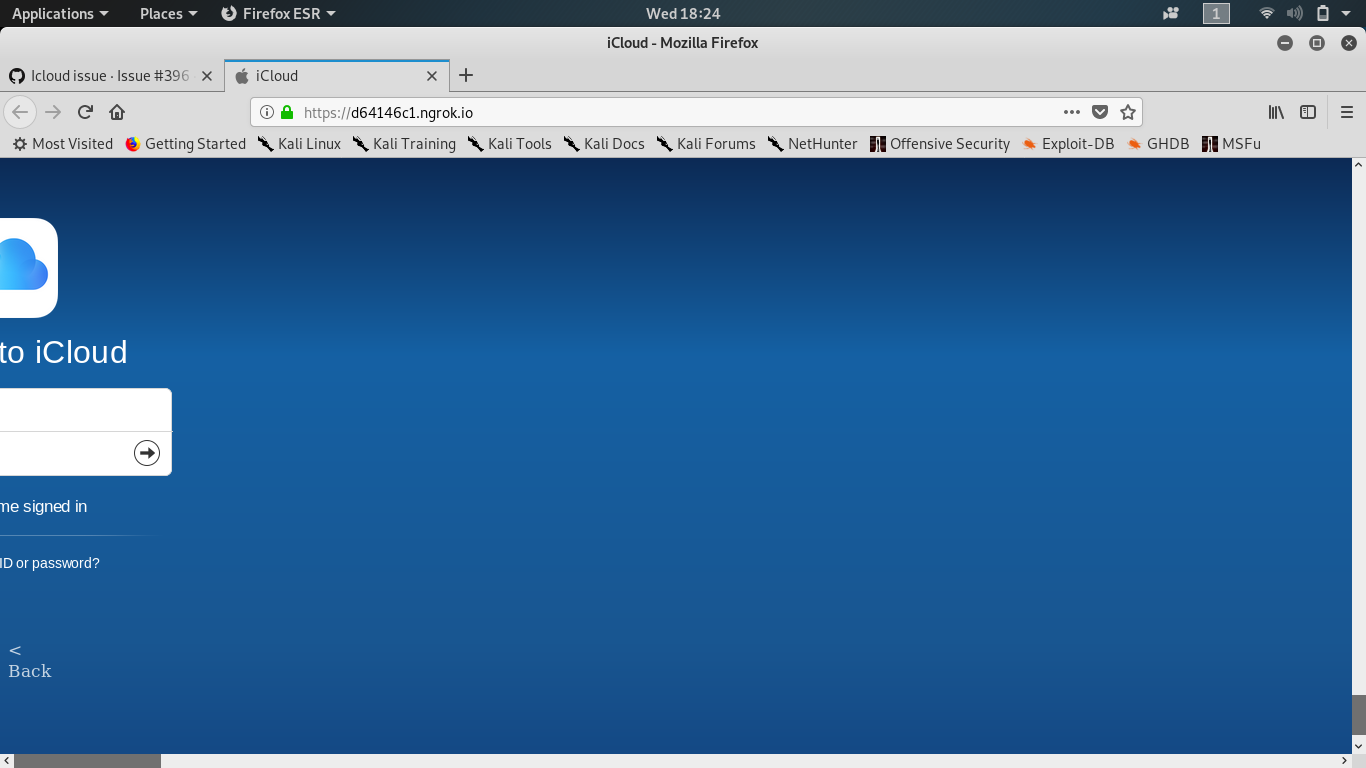Open the Applications menu
The height and width of the screenshot is (768, 1366).
pyautogui.click(x=60, y=13)
